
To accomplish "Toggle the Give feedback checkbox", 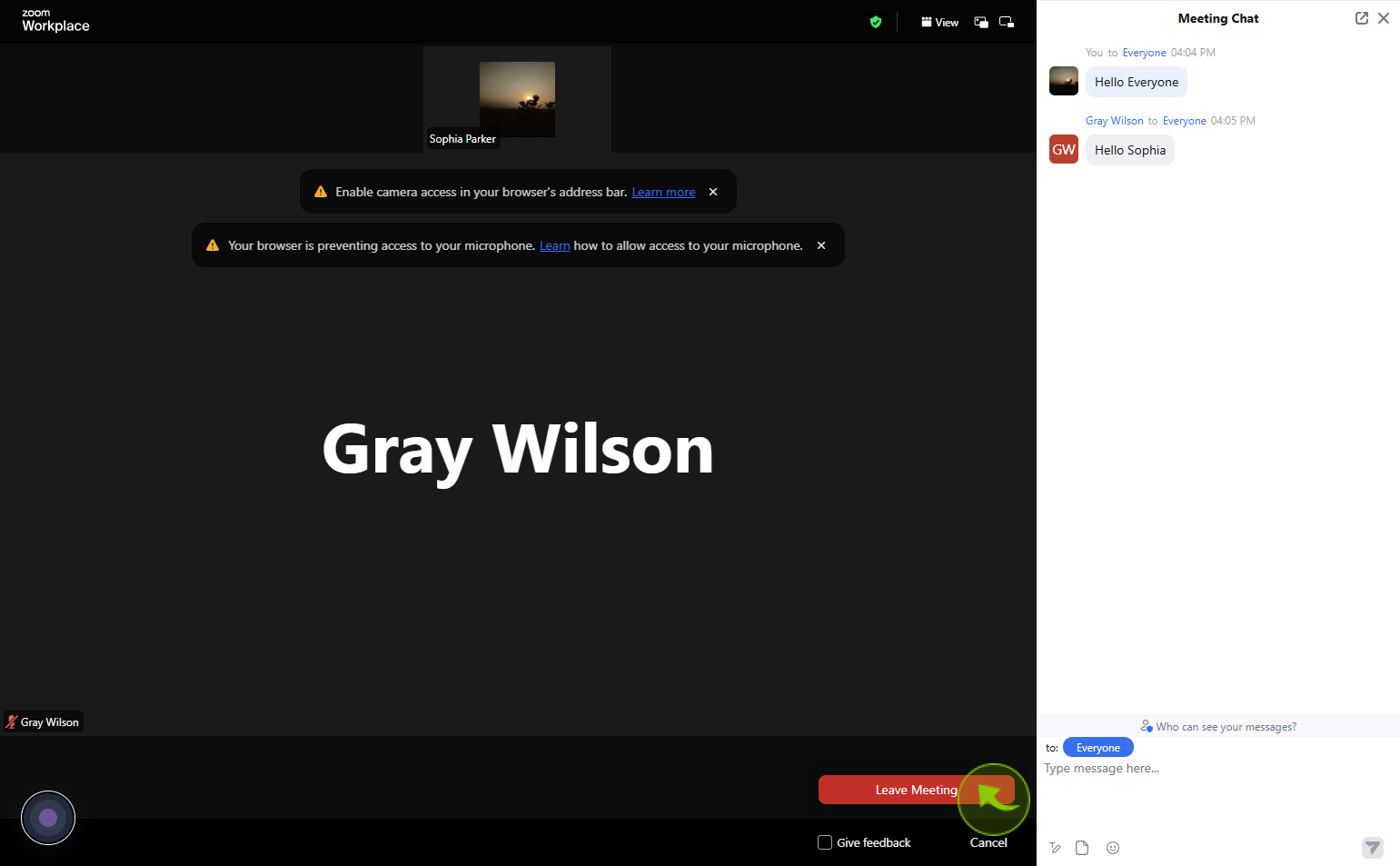I will click(825, 842).
